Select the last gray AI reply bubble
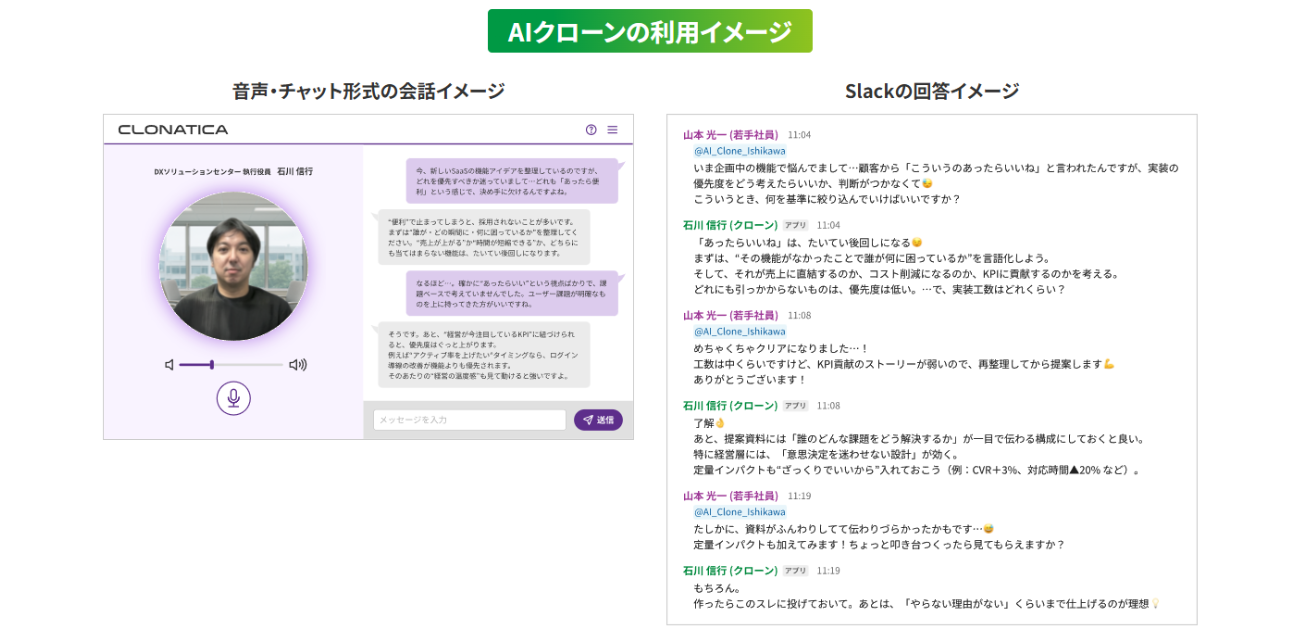This screenshot has height=636, width=1300. coord(483,354)
